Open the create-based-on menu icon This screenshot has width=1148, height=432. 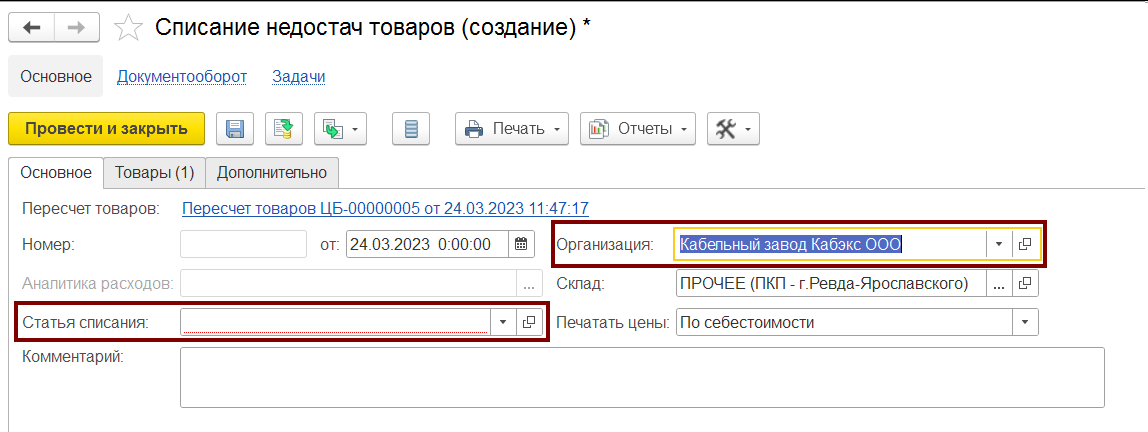pos(340,129)
